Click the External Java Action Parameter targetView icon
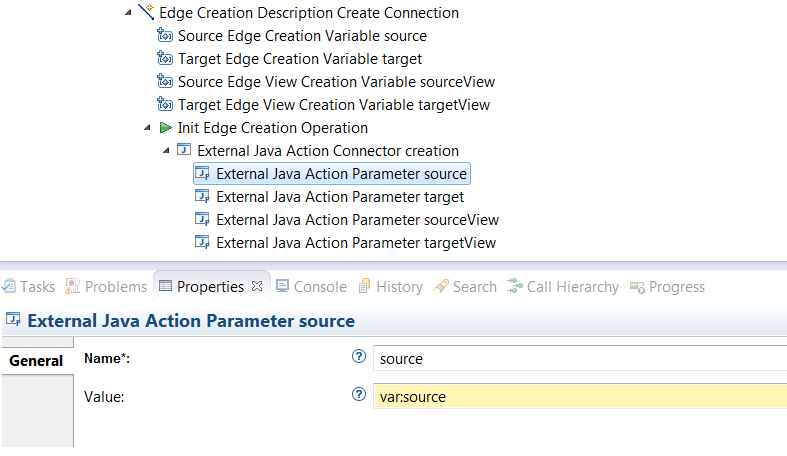The width and height of the screenshot is (787, 456). tap(202, 242)
